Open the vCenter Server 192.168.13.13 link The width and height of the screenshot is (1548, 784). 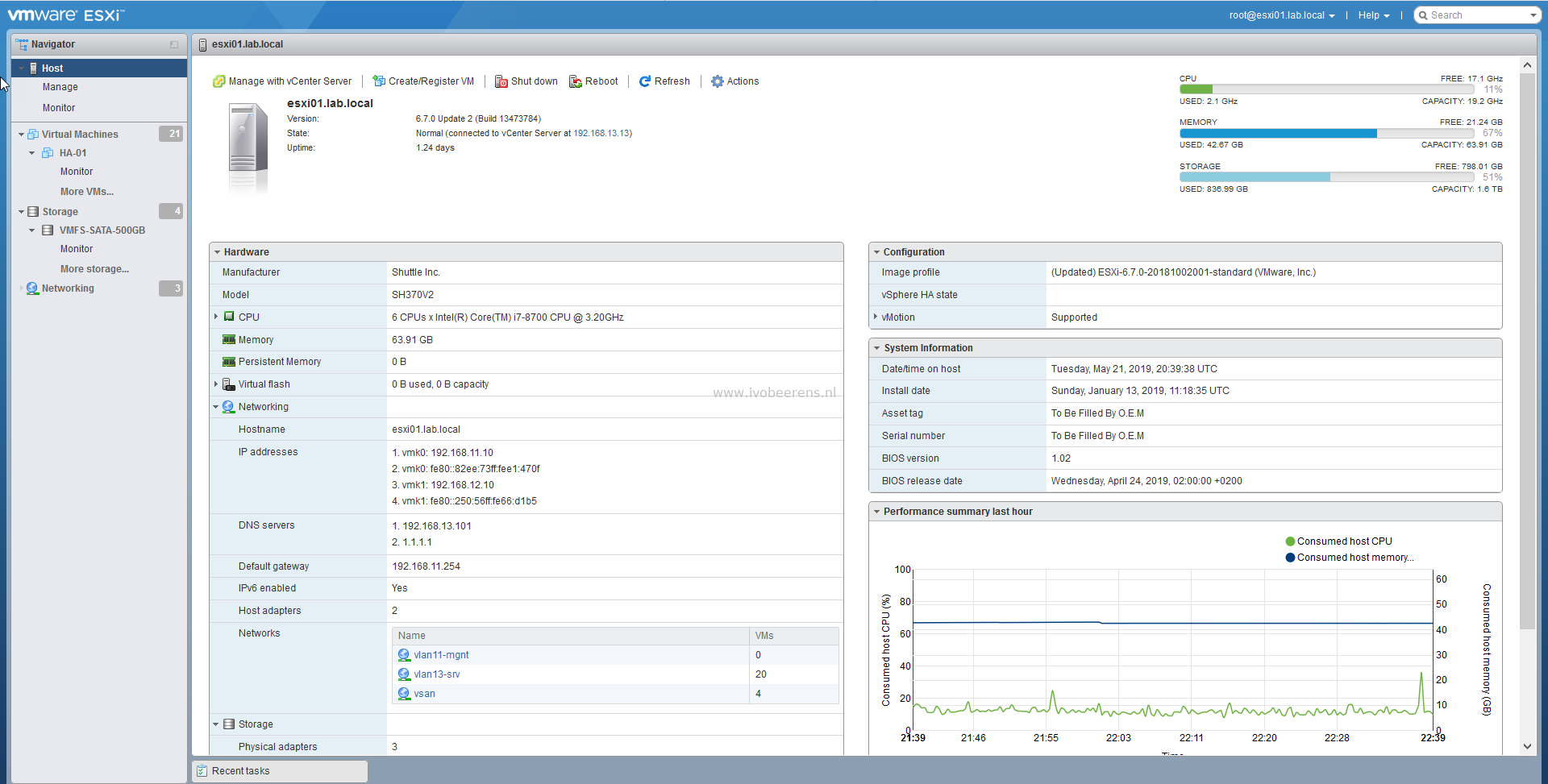(x=601, y=134)
